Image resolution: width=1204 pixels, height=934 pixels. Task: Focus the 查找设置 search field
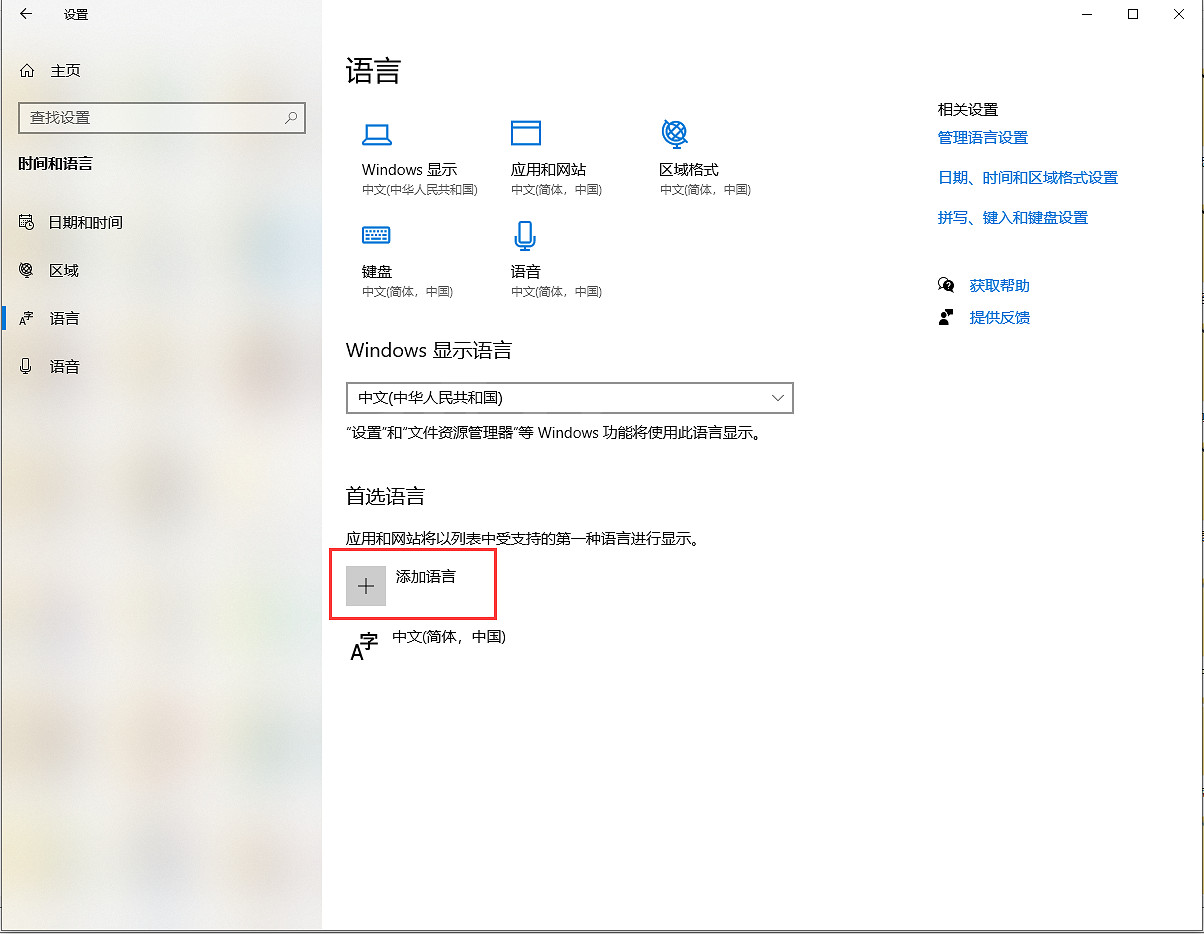point(150,117)
